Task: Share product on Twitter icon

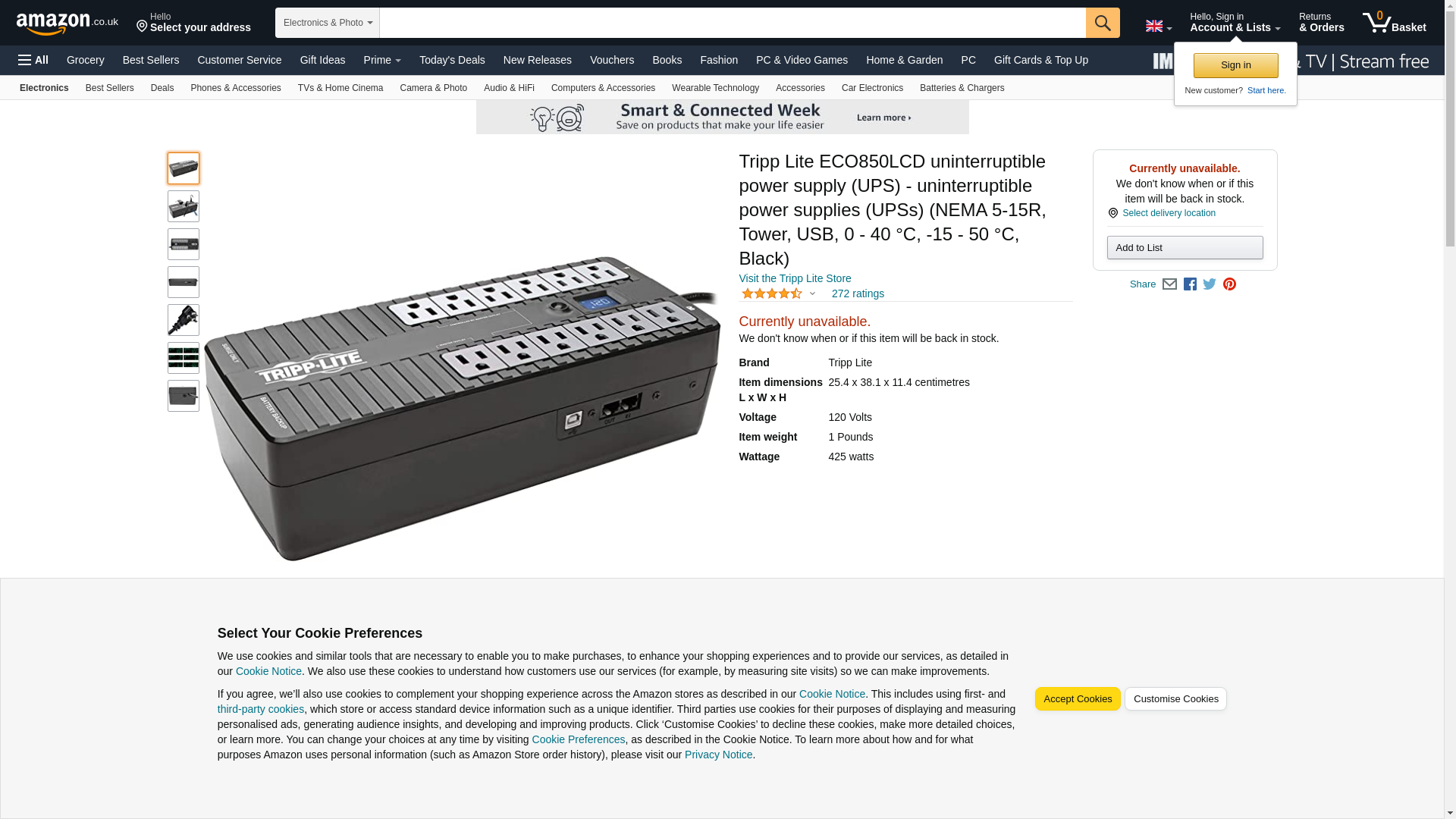Action: coord(1210,284)
